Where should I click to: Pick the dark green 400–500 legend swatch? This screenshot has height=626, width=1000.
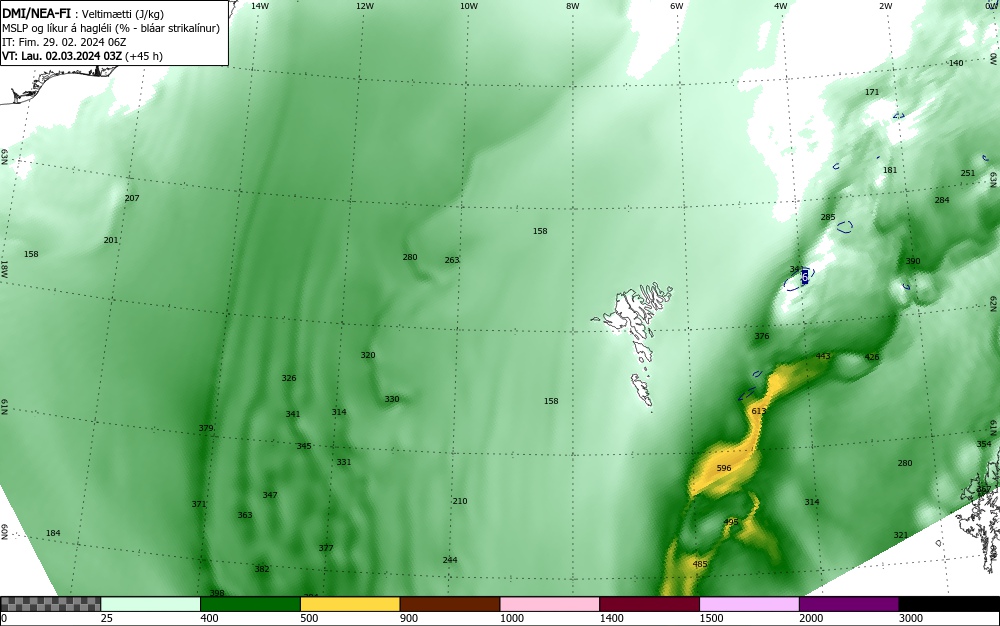pyautogui.click(x=250, y=604)
